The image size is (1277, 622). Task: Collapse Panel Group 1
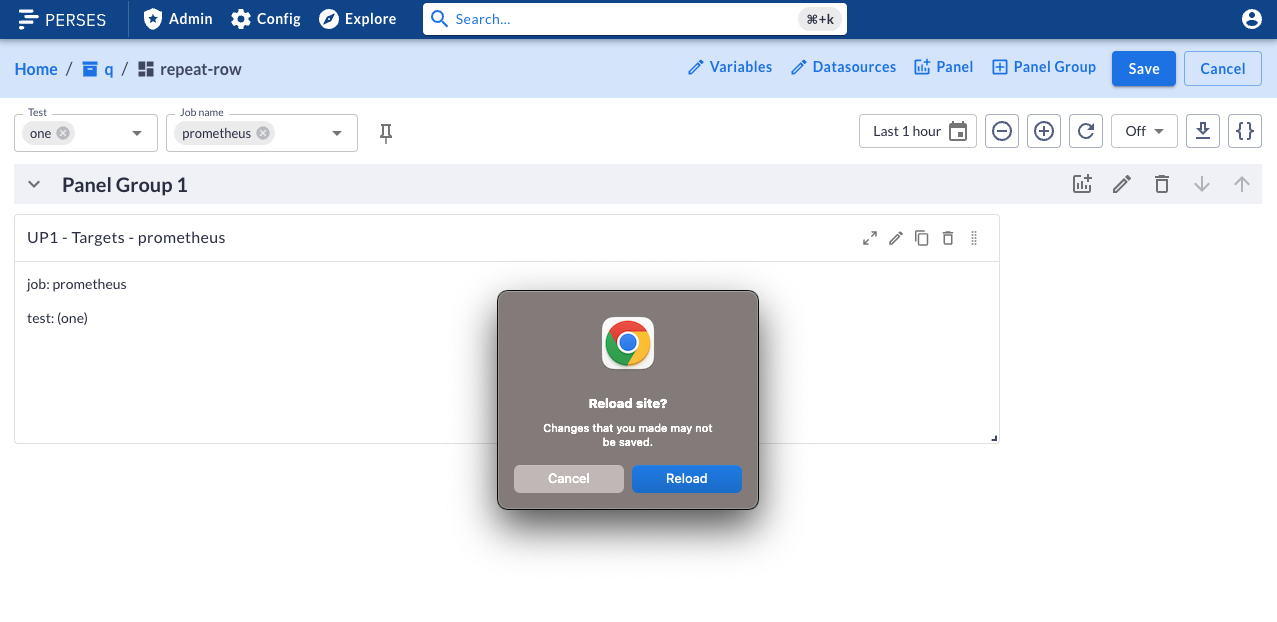click(33, 184)
